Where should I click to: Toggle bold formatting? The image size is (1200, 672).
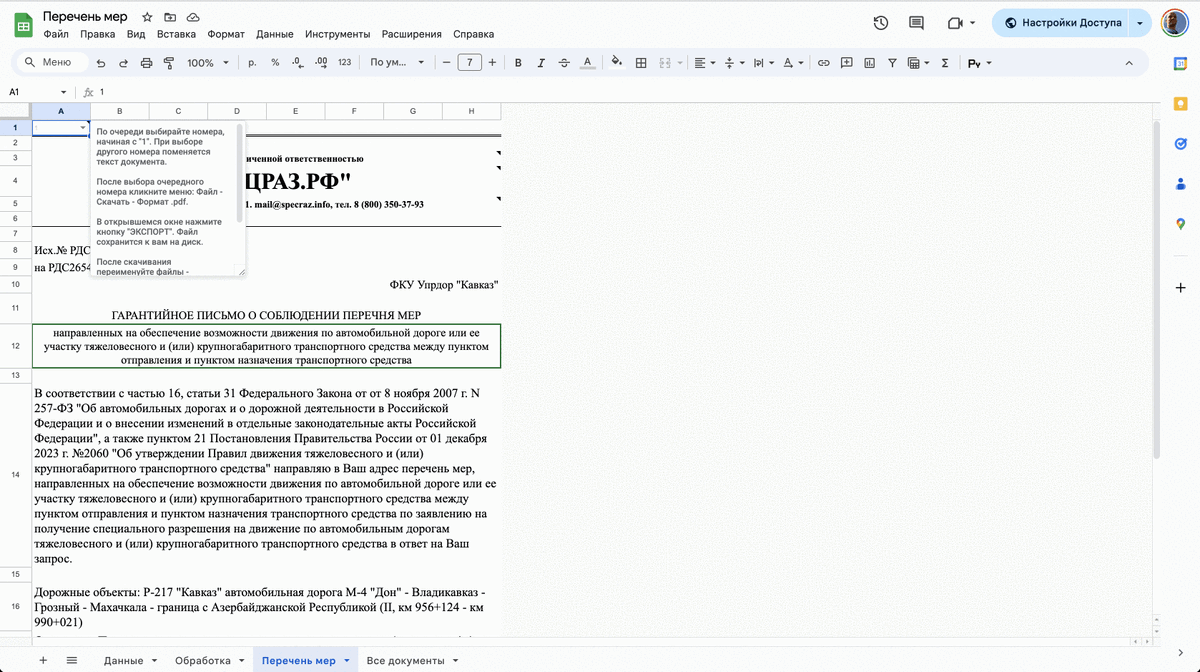pos(518,63)
